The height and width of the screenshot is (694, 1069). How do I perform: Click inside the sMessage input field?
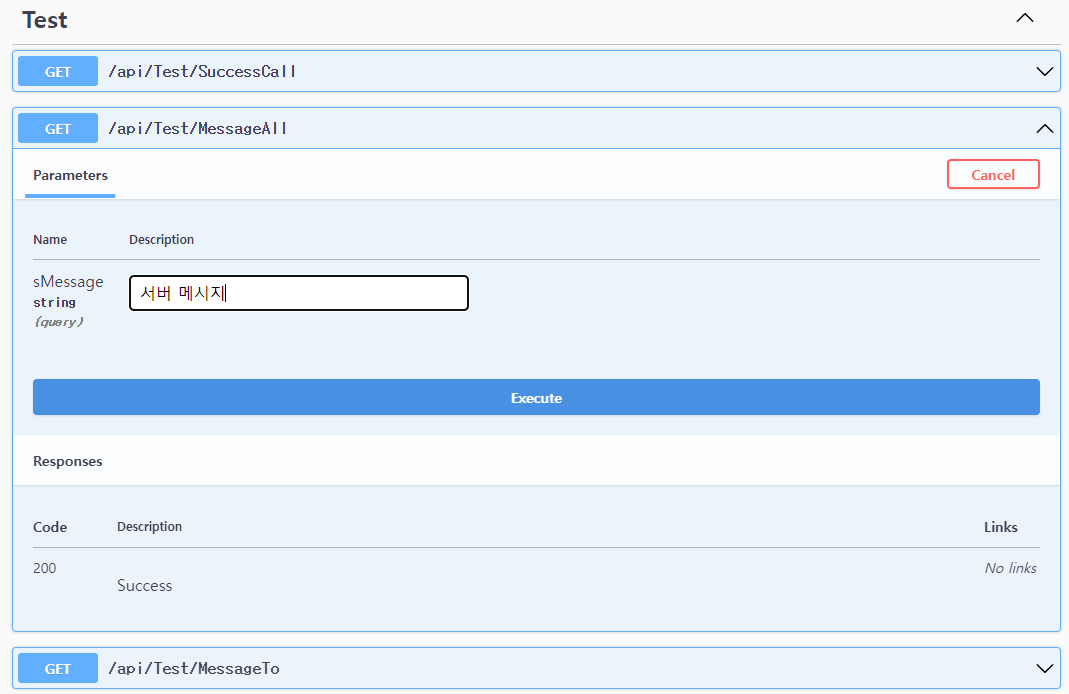pos(297,292)
